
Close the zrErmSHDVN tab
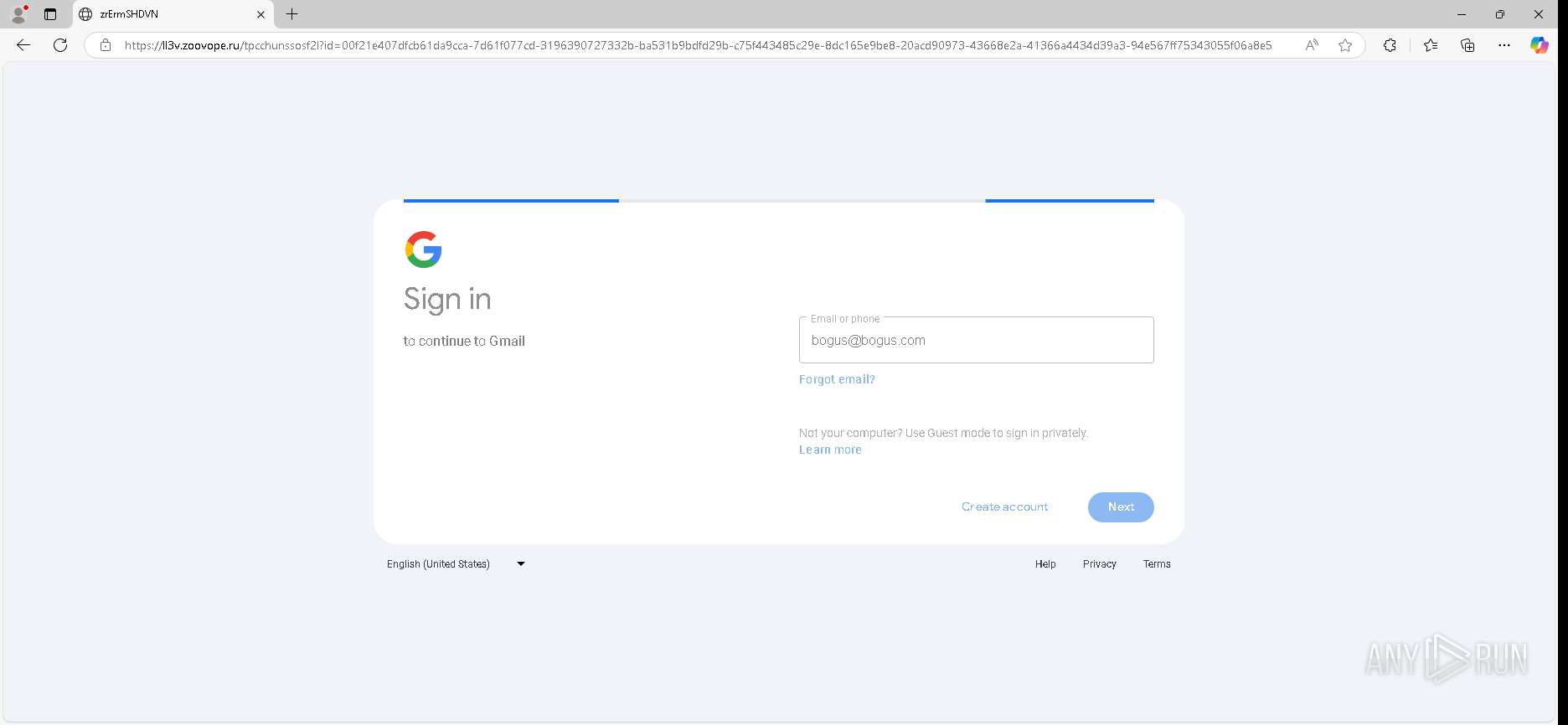260,14
